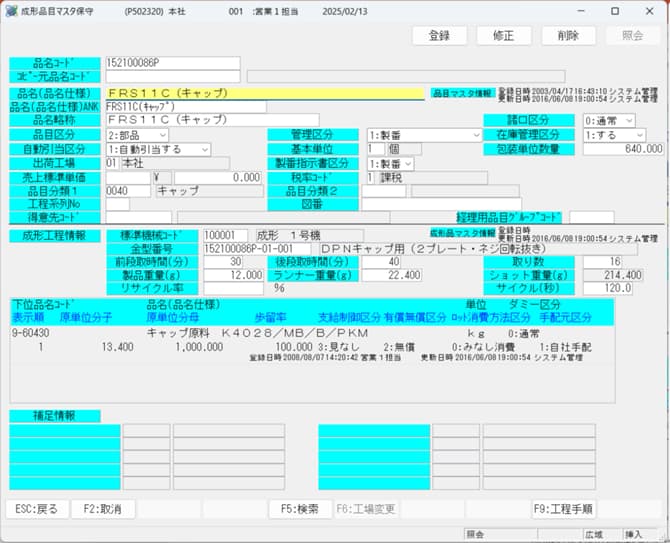Click the F9:工程手順 function button

tap(563, 509)
